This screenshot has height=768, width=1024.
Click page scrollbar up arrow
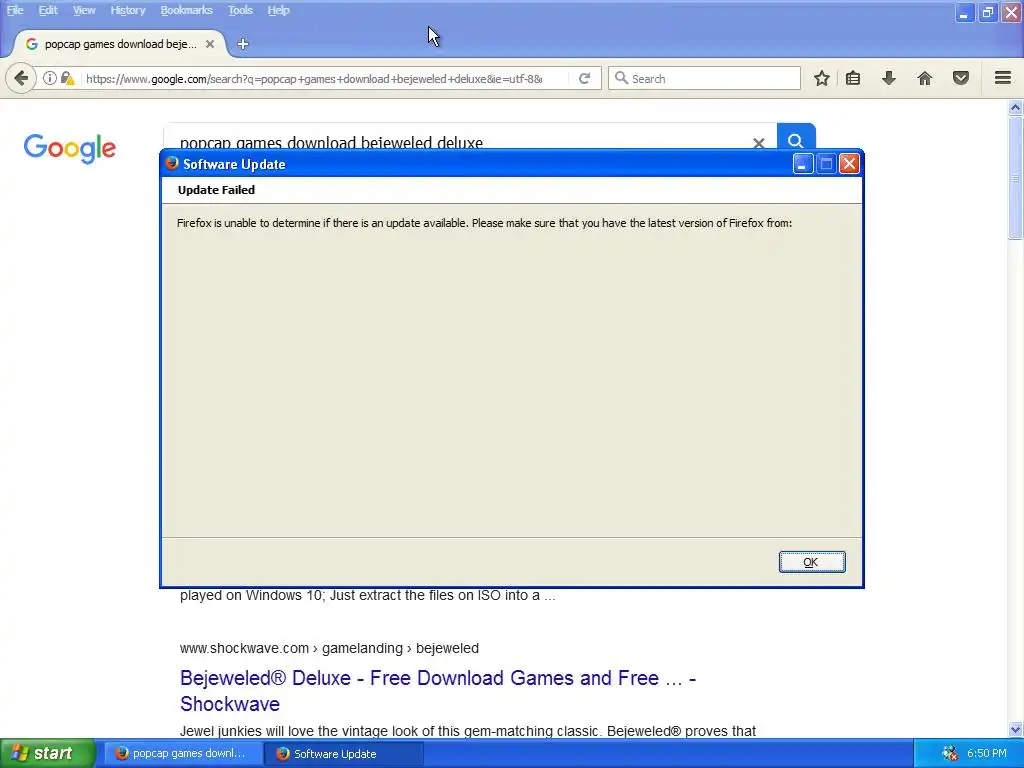(1015, 108)
